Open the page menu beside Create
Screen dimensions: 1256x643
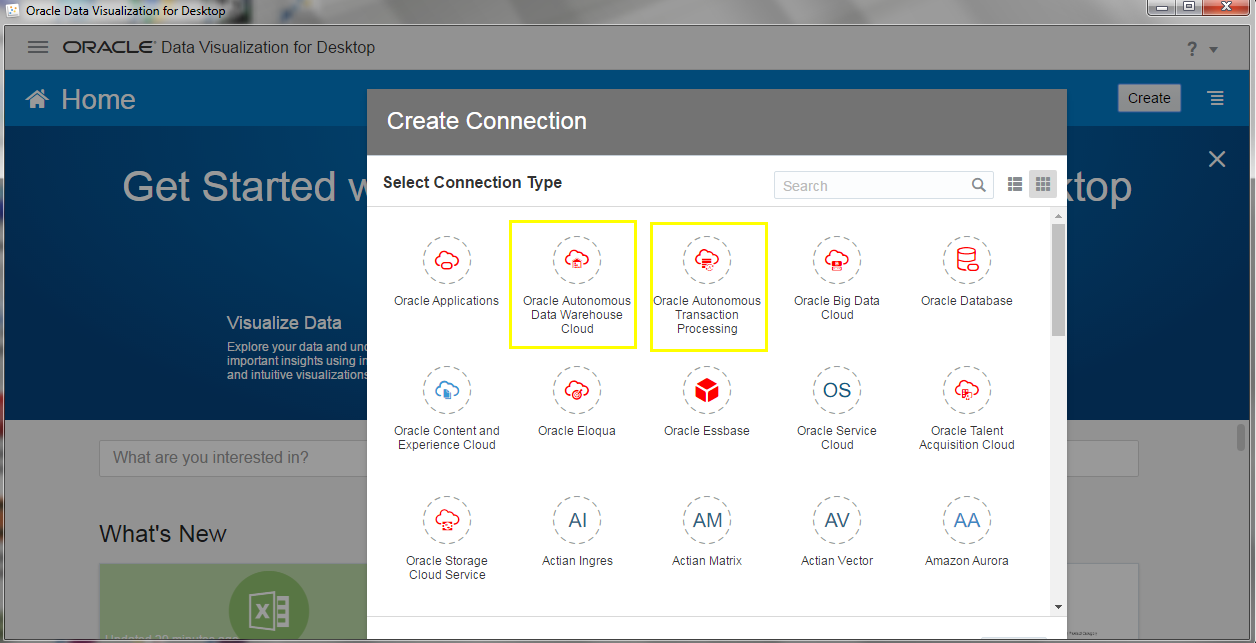pos(1215,98)
